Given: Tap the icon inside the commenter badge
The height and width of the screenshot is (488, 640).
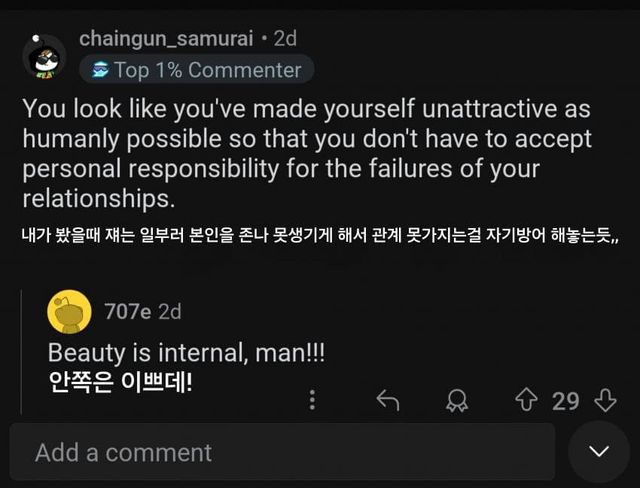Looking at the screenshot, I should click(99, 70).
